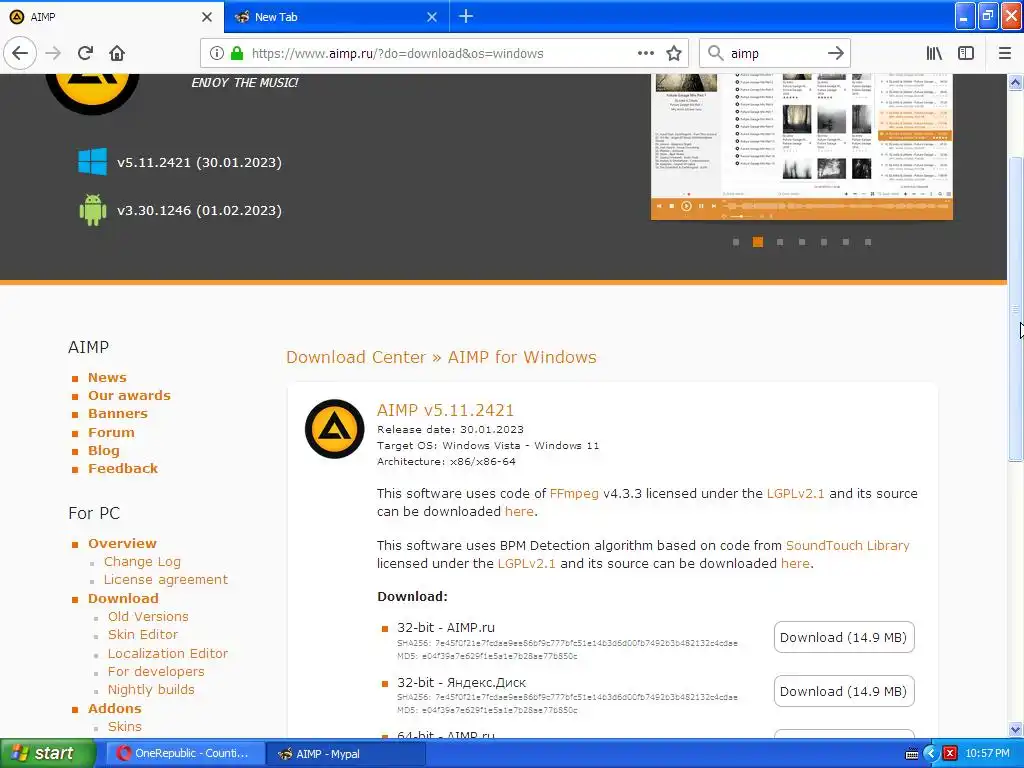The image size is (1024, 768).
Task: Open the Addons sidebar link
Action: [114, 708]
